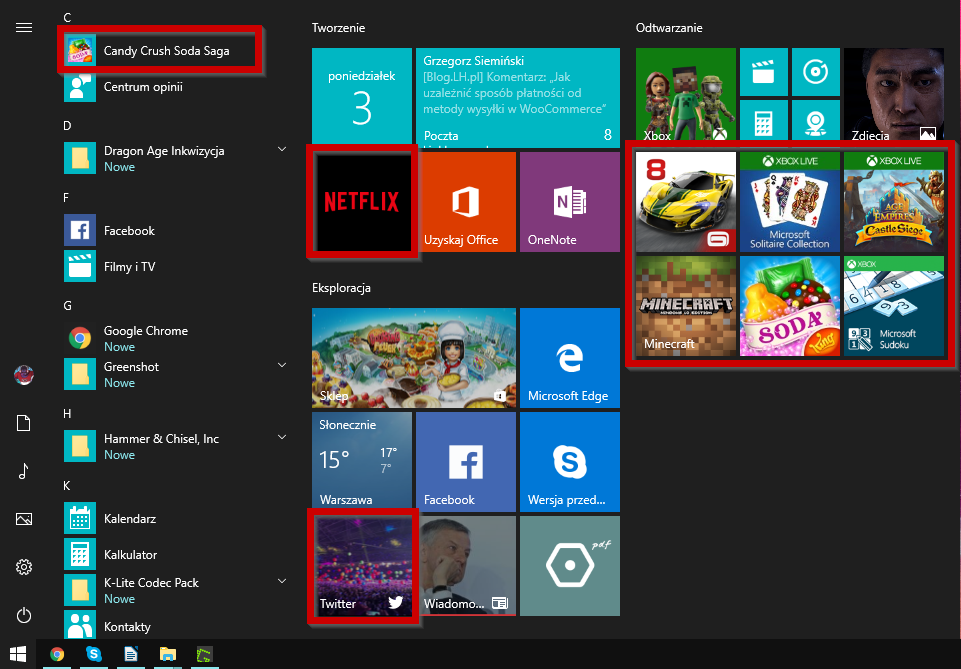Open calendar tile showing poniedziałek 3
This screenshot has height=669, width=961.
point(362,98)
